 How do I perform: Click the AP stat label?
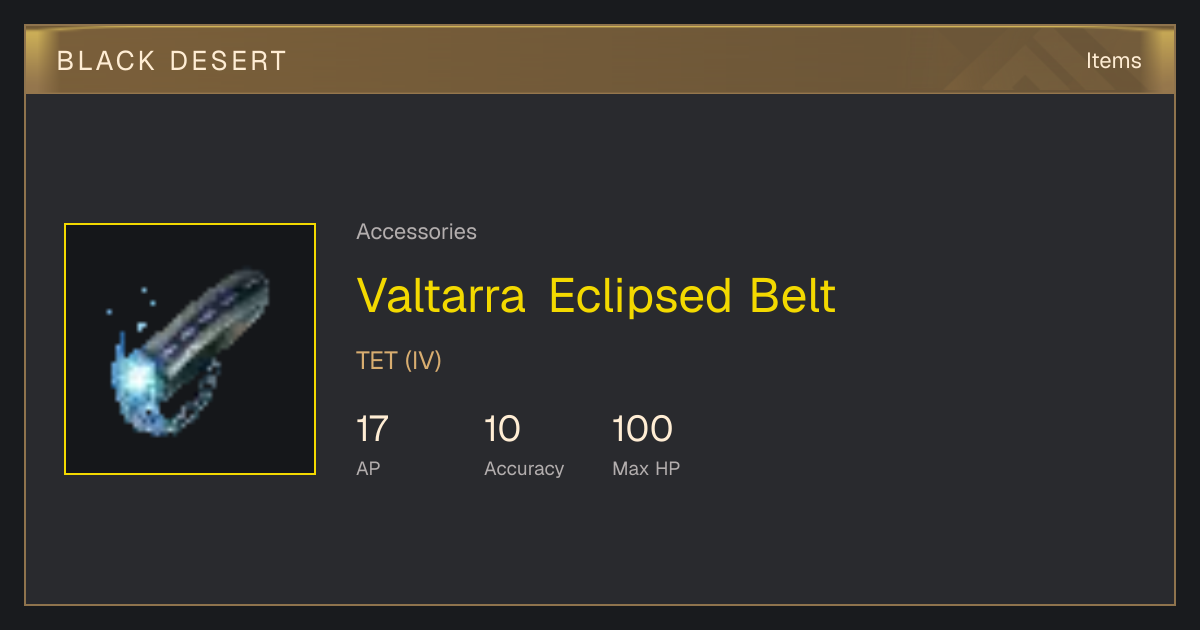(x=368, y=468)
